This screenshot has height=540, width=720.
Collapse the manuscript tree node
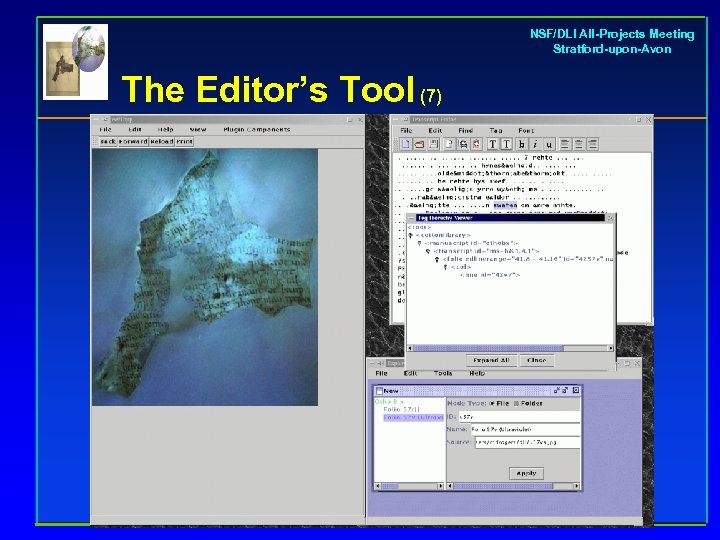pos(419,243)
